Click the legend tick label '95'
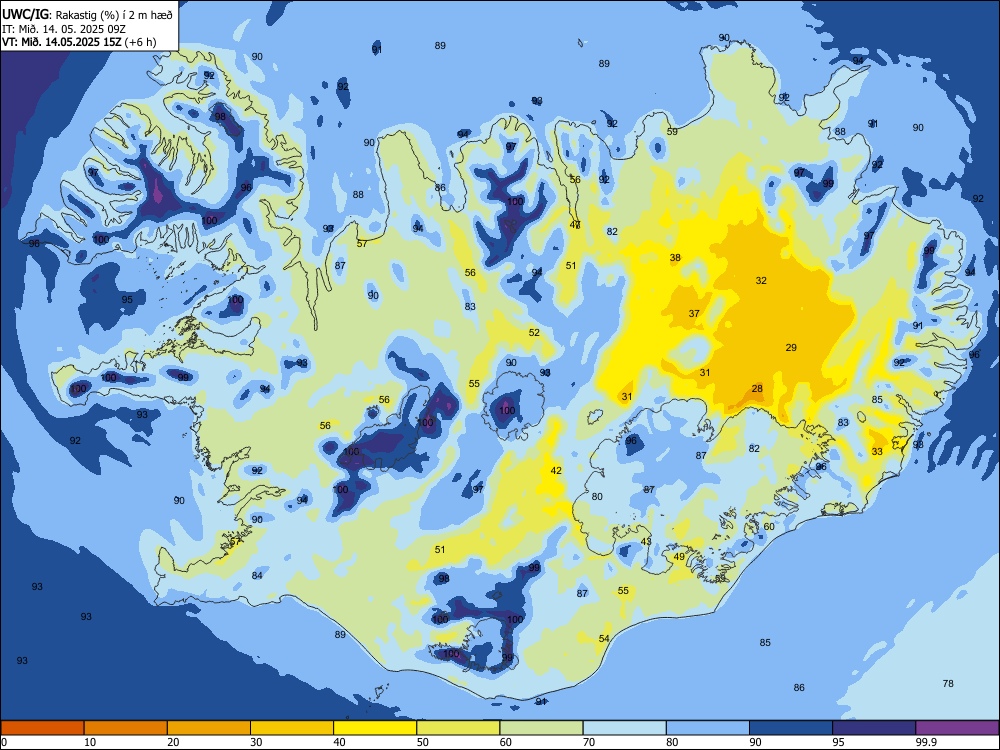Image resolution: width=1000 pixels, height=750 pixels. (838, 742)
